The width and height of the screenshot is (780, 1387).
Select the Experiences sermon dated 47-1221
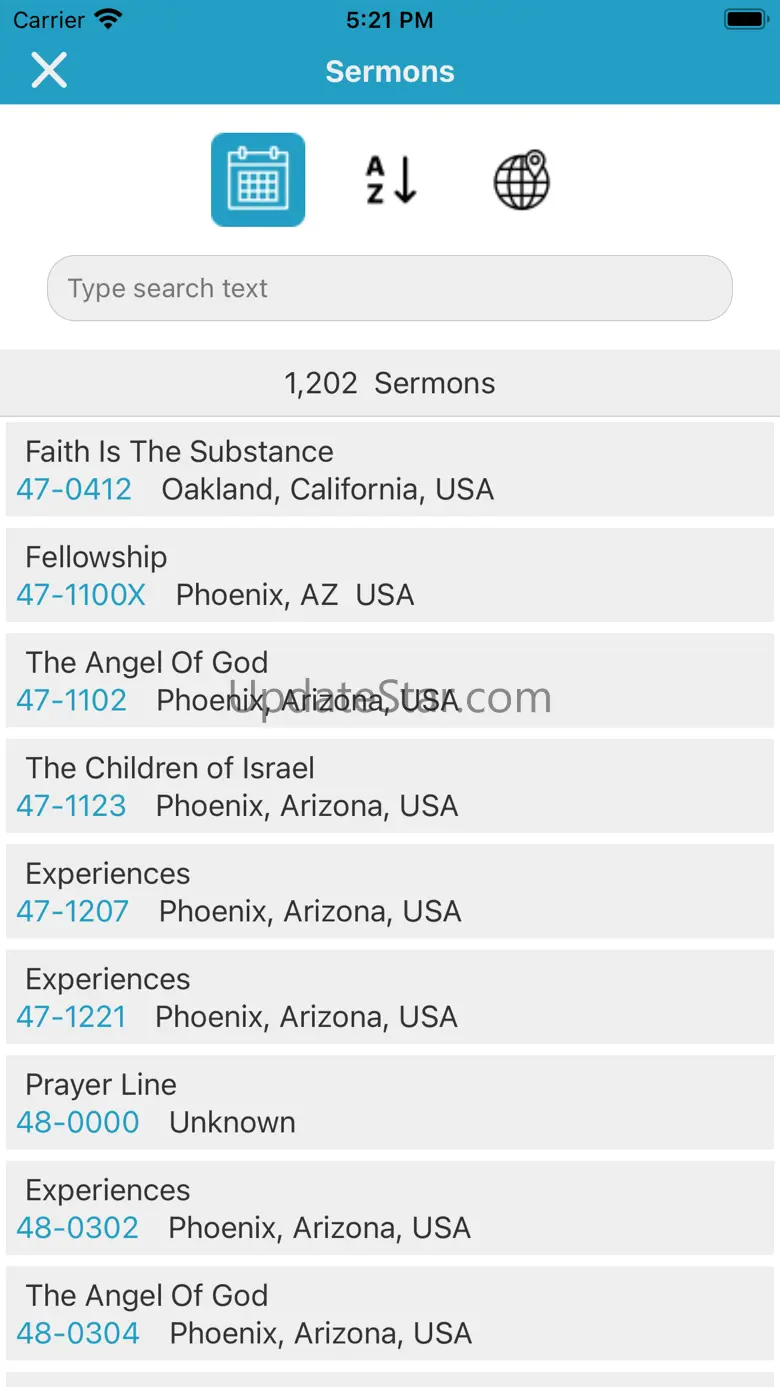point(390,997)
